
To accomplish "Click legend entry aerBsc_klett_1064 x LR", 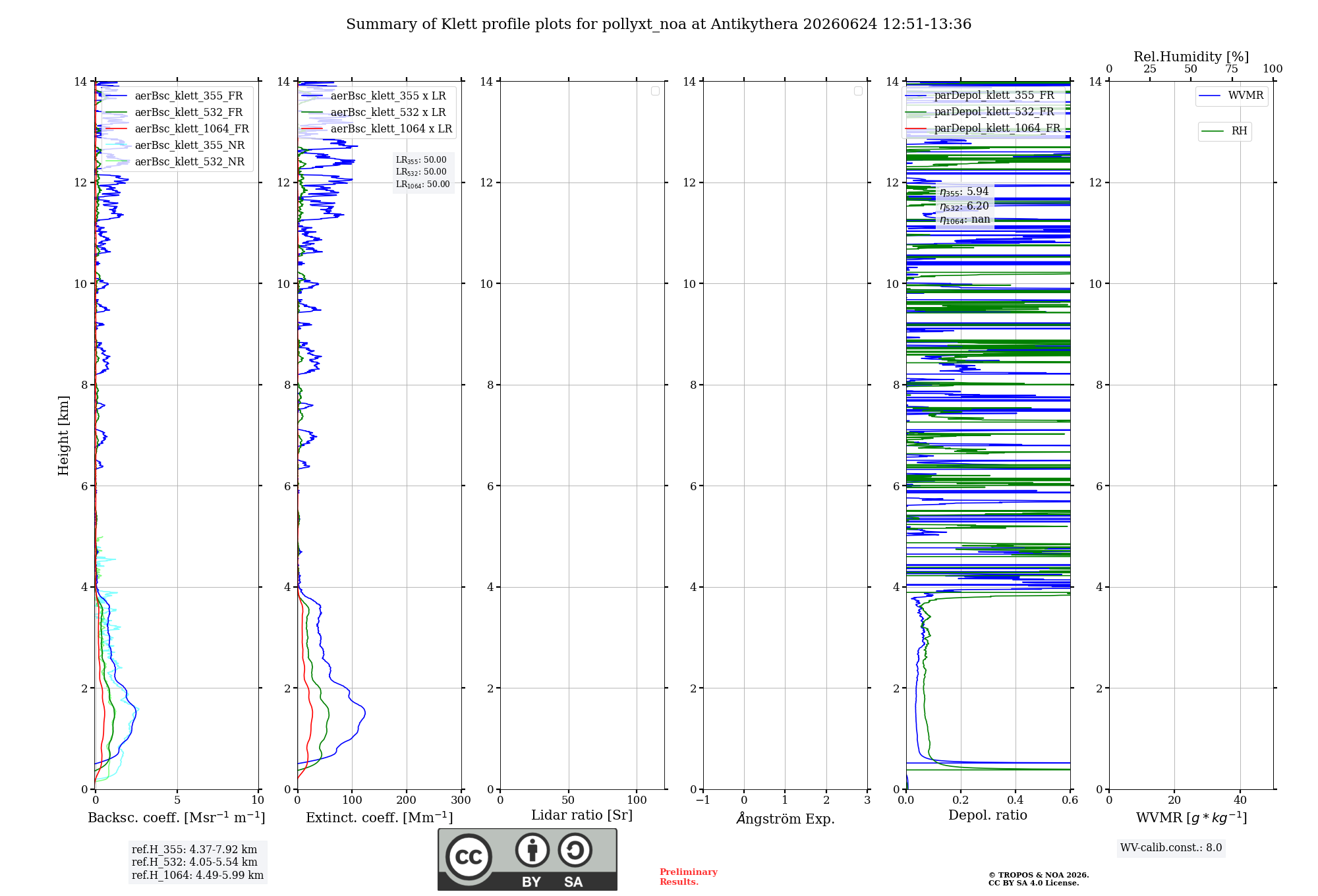I will [x=378, y=129].
